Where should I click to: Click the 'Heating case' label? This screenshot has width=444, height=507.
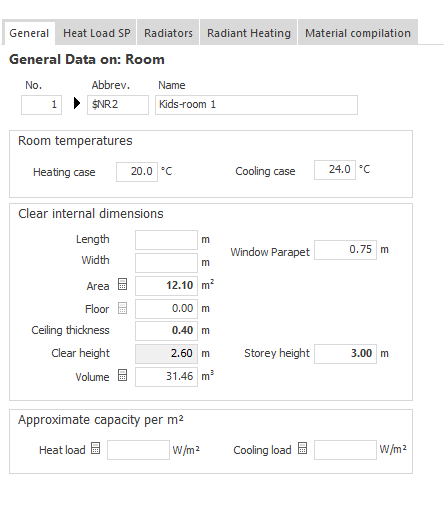pos(64,172)
